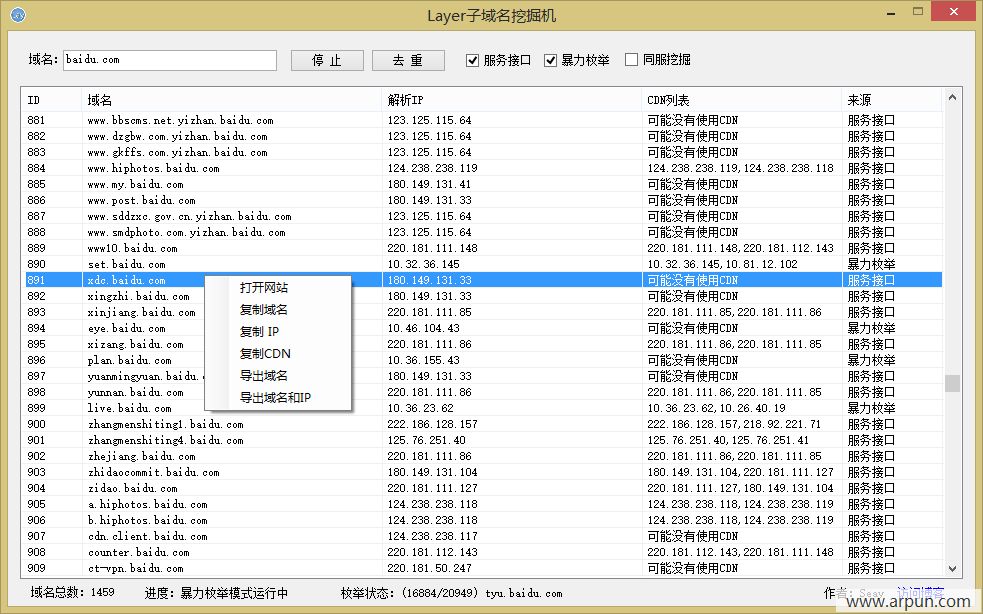Click the scrollbar up arrow
The width and height of the screenshot is (983, 614).
pos(952,97)
